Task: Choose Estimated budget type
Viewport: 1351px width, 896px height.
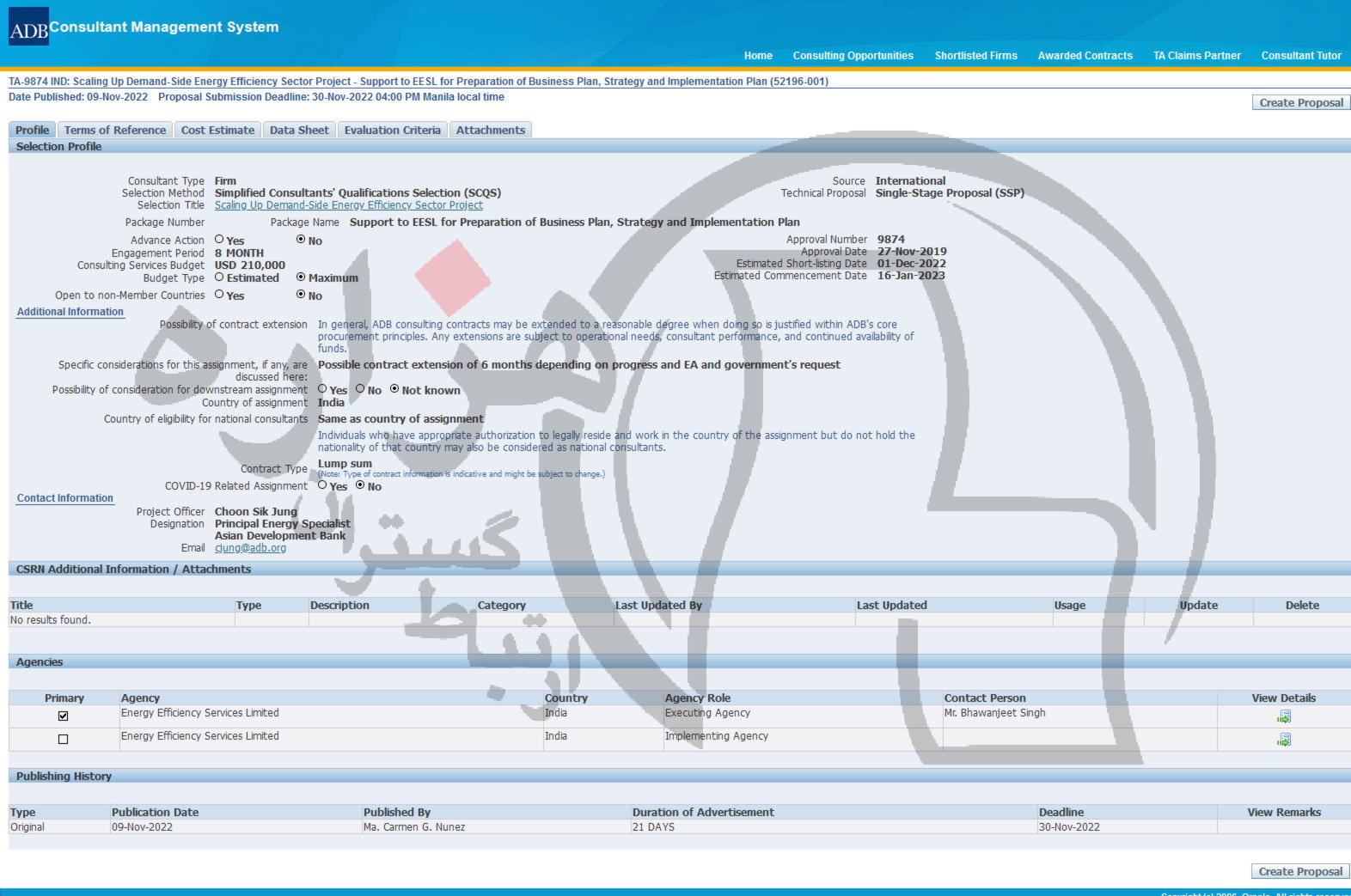Action: [219, 277]
